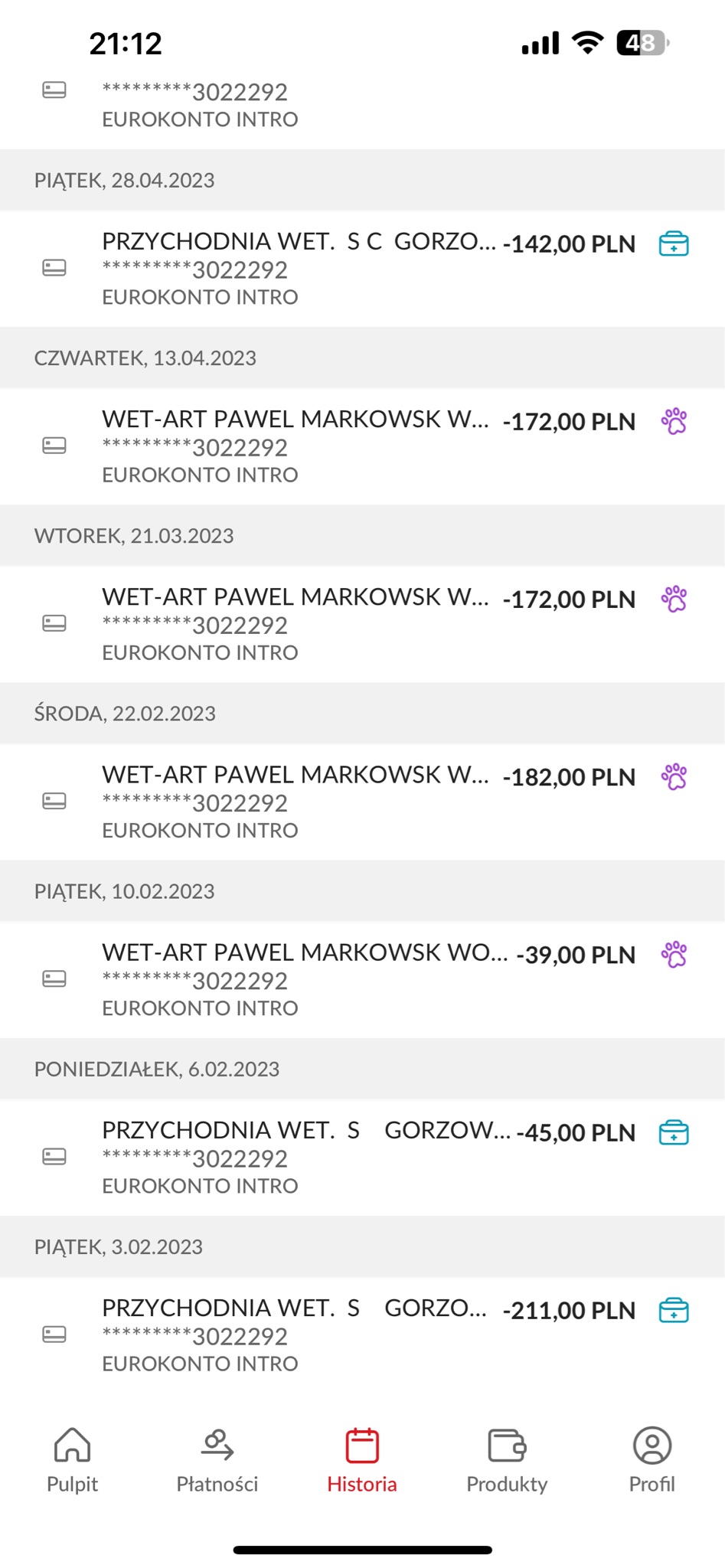
Task: Tap the paw category icon on the 13.04.2023 transaction
Action: click(x=674, y=421)
